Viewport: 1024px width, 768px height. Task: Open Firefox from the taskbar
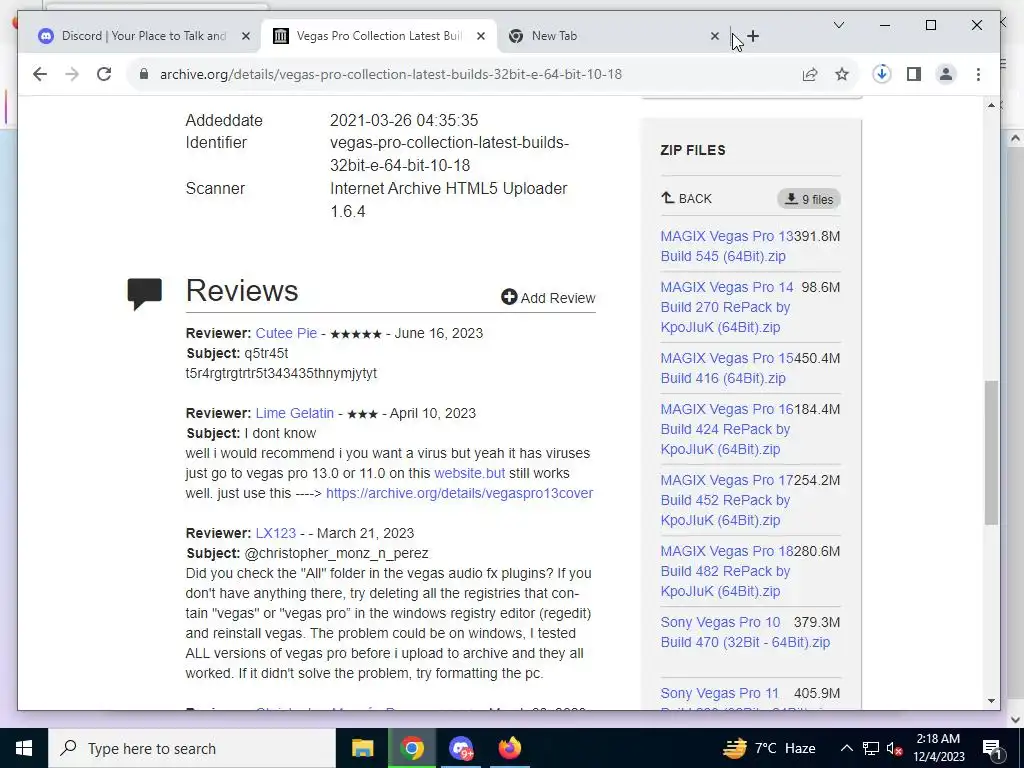pos(510,748)
